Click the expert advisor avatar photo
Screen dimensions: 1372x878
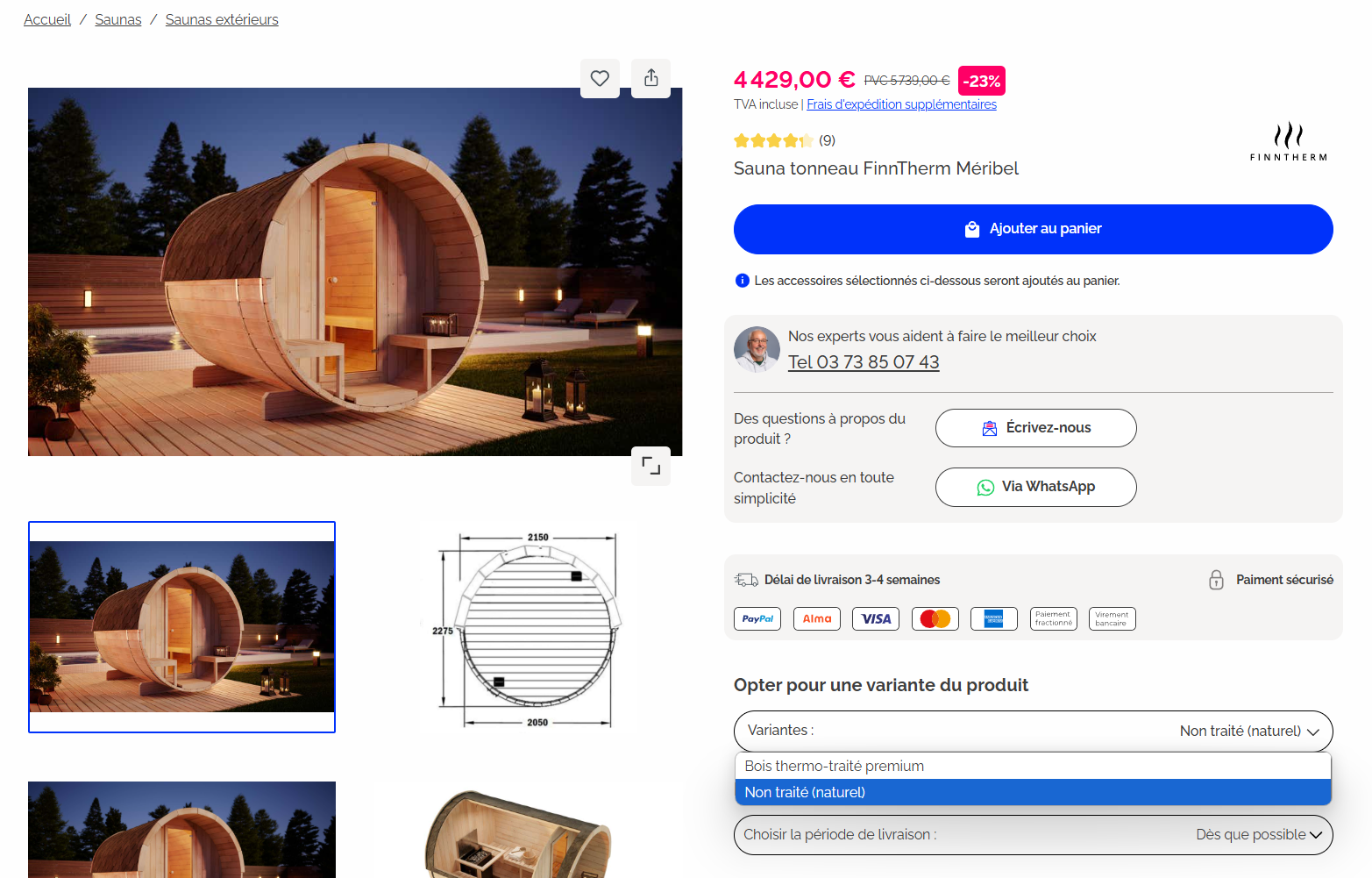click(757, 349)
